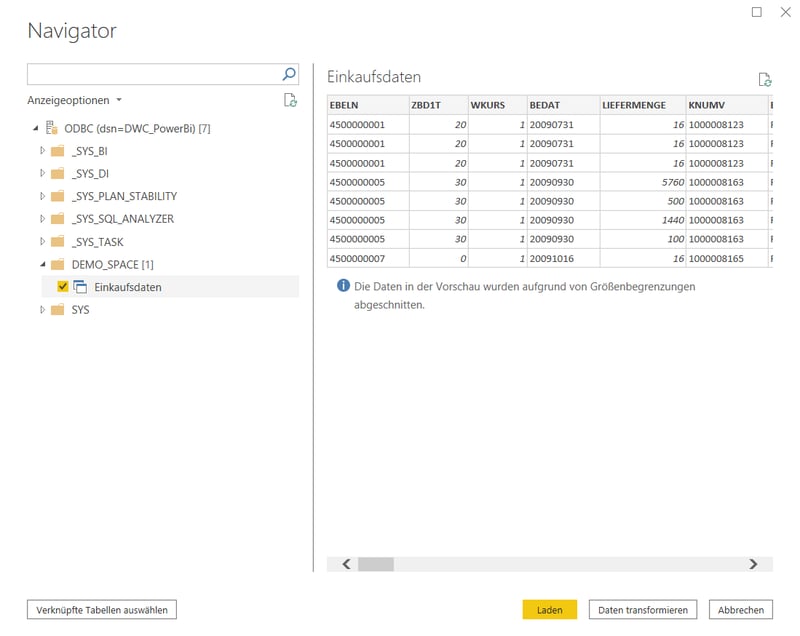This screenshot has width=800, height=636.
Task: Click the LIEFERMENGE column header
Action: (x=643, y=105)
